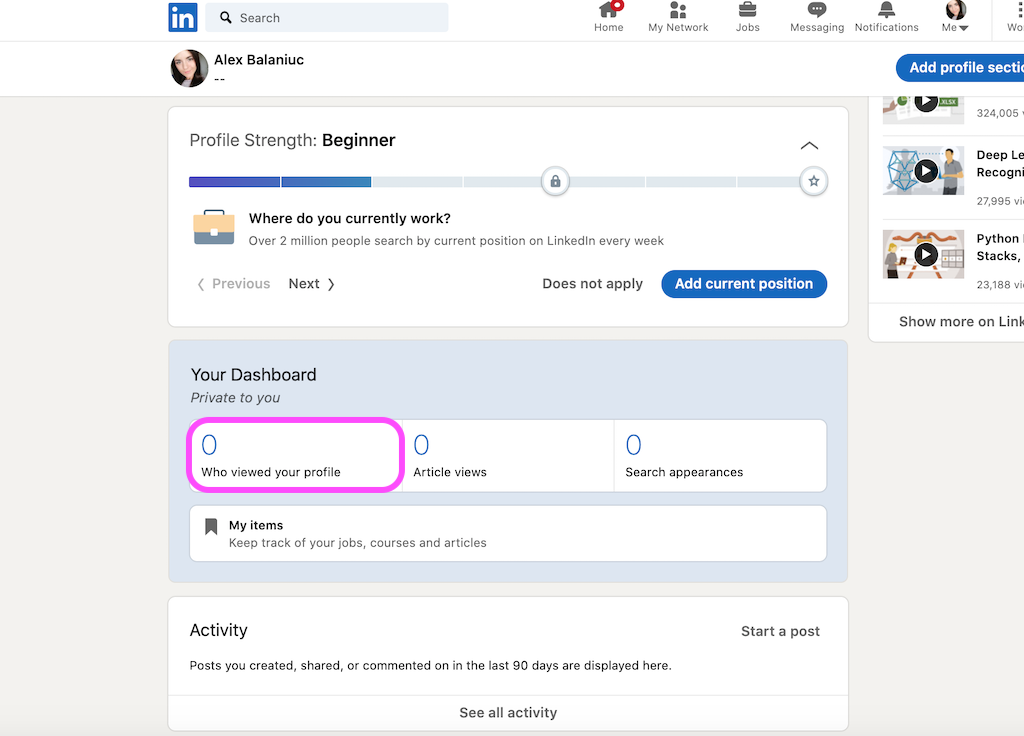Click the My items bookmark icon

coord(211,526)
